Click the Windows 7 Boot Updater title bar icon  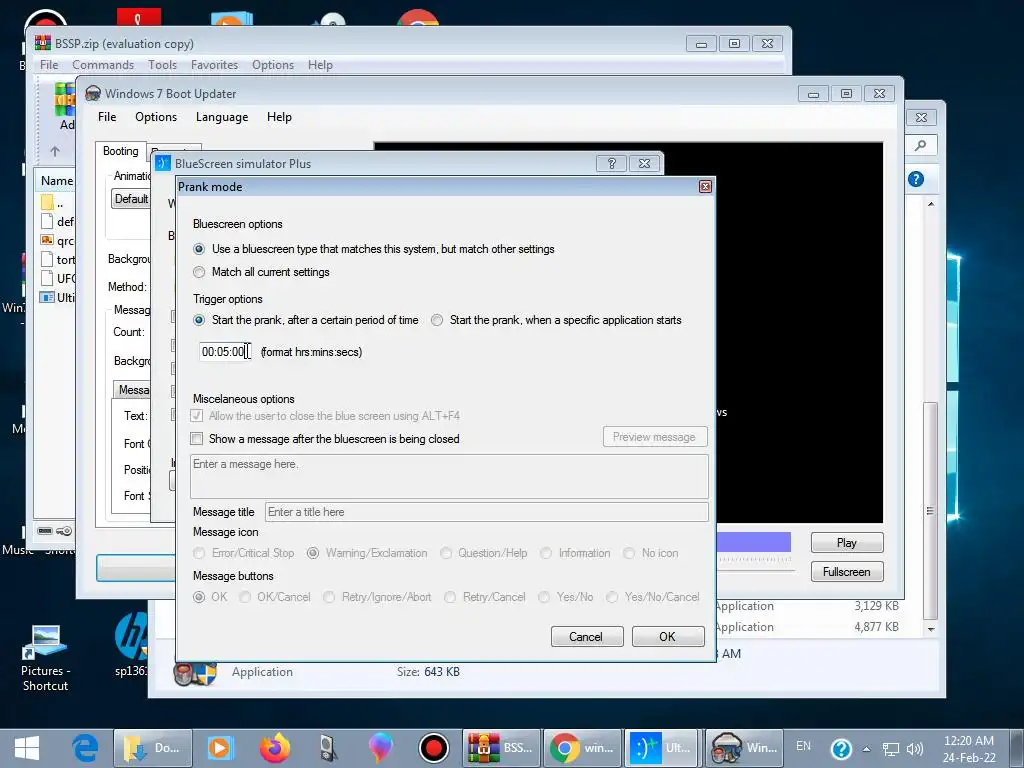point(93,93)
